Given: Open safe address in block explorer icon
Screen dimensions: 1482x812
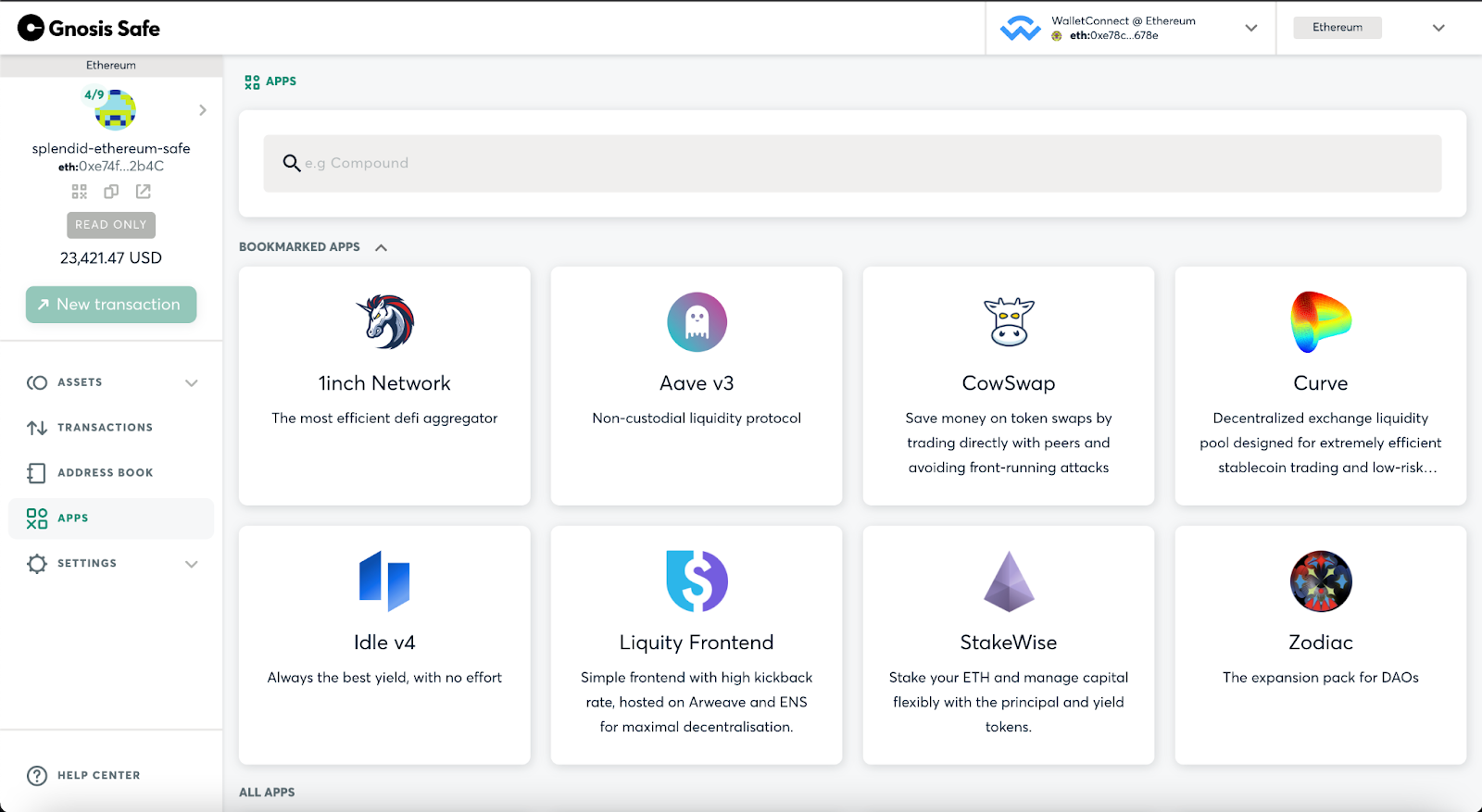Looking at the screenshot, I should [144, 192].
